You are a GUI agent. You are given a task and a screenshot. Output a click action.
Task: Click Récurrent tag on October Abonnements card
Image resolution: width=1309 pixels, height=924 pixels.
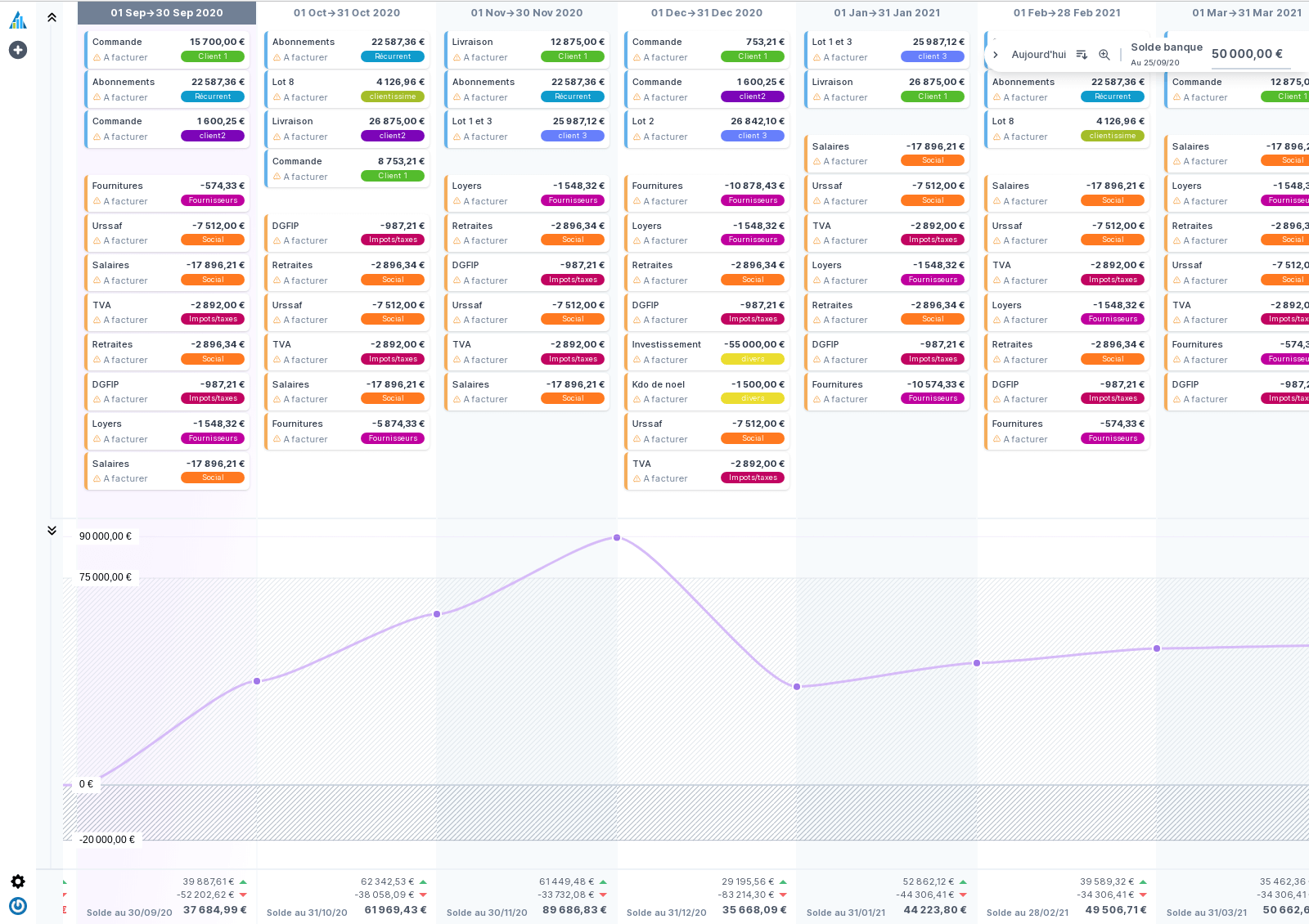coord(393,56)
